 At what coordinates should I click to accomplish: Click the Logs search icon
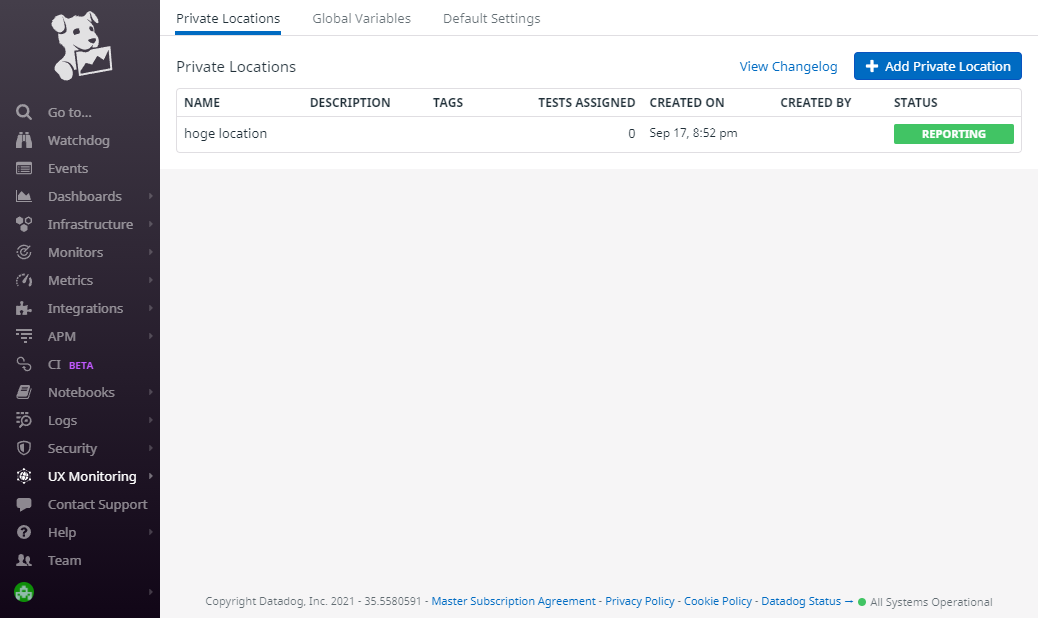pos(24,420)
